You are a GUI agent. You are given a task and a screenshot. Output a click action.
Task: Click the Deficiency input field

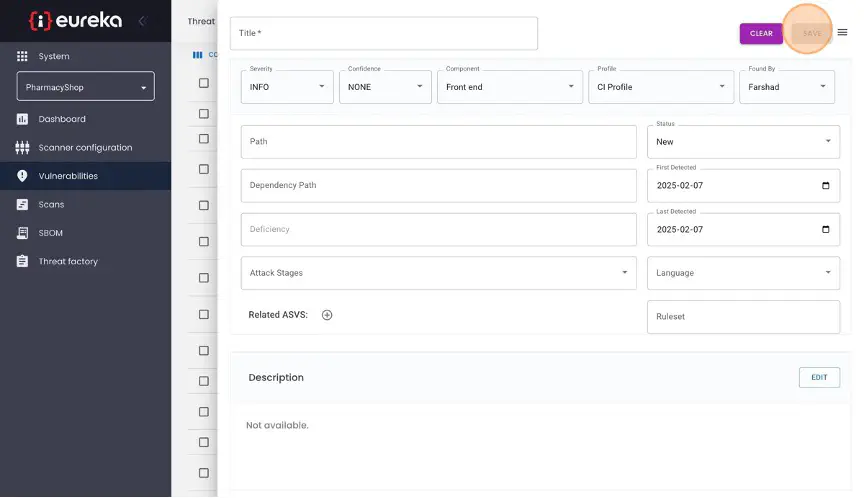tap(438, 229)
